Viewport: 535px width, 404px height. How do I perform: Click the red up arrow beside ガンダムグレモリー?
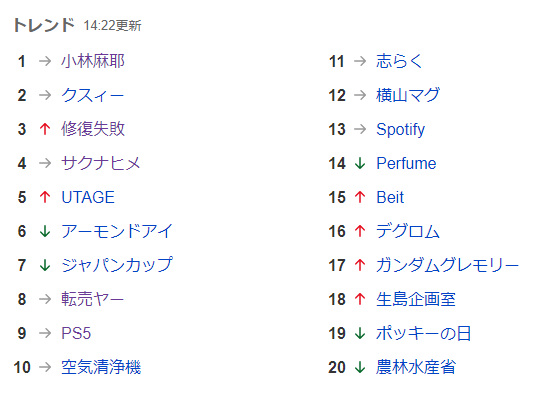pos(360,265)
